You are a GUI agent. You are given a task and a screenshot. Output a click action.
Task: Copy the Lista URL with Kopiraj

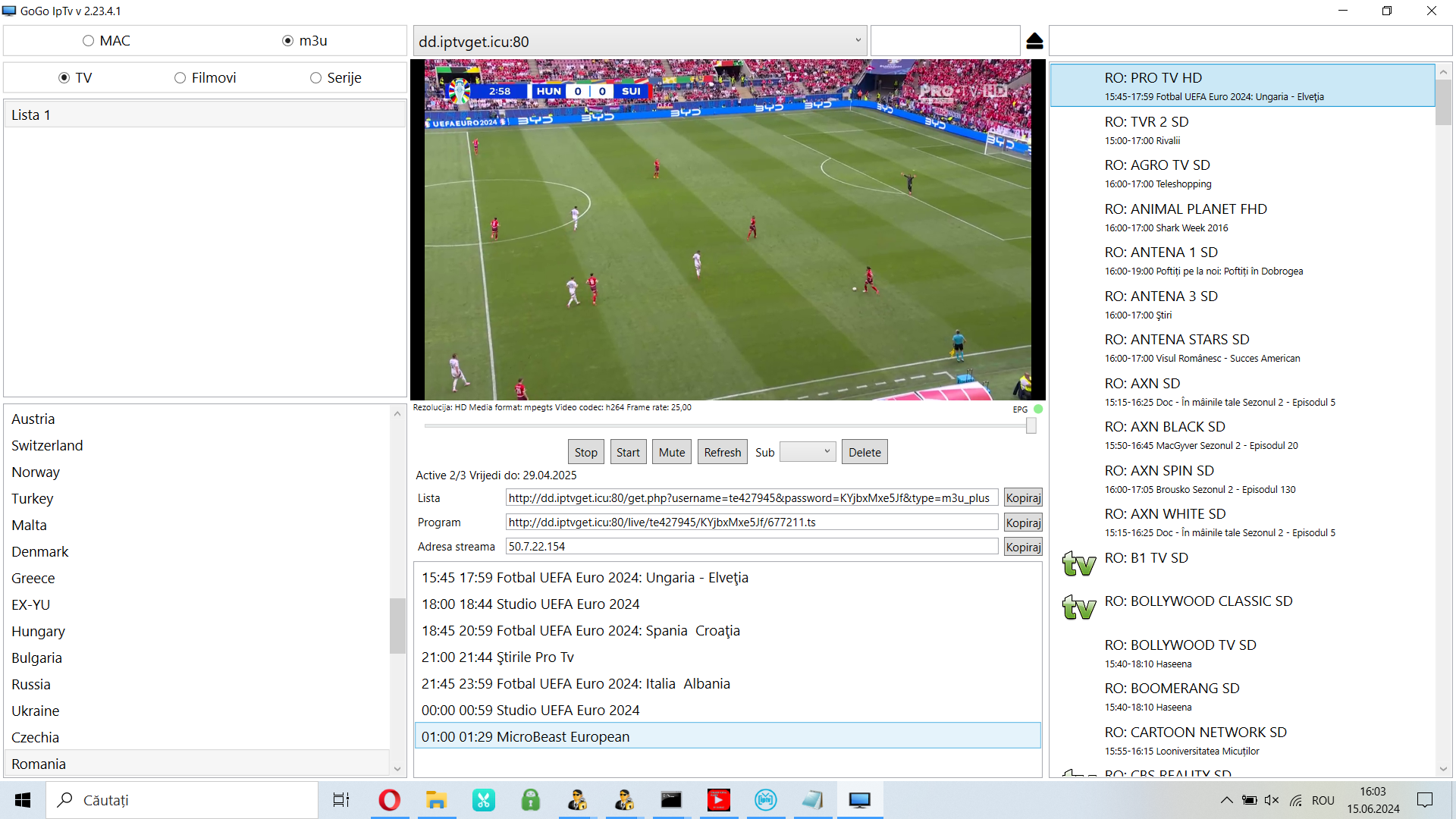1023,497
